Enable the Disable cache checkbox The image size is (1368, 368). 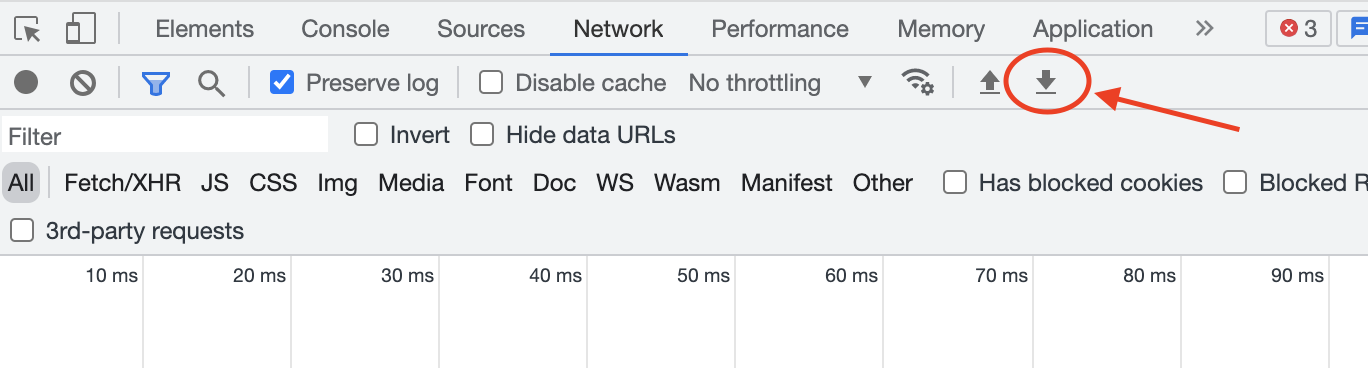[490, 82]
